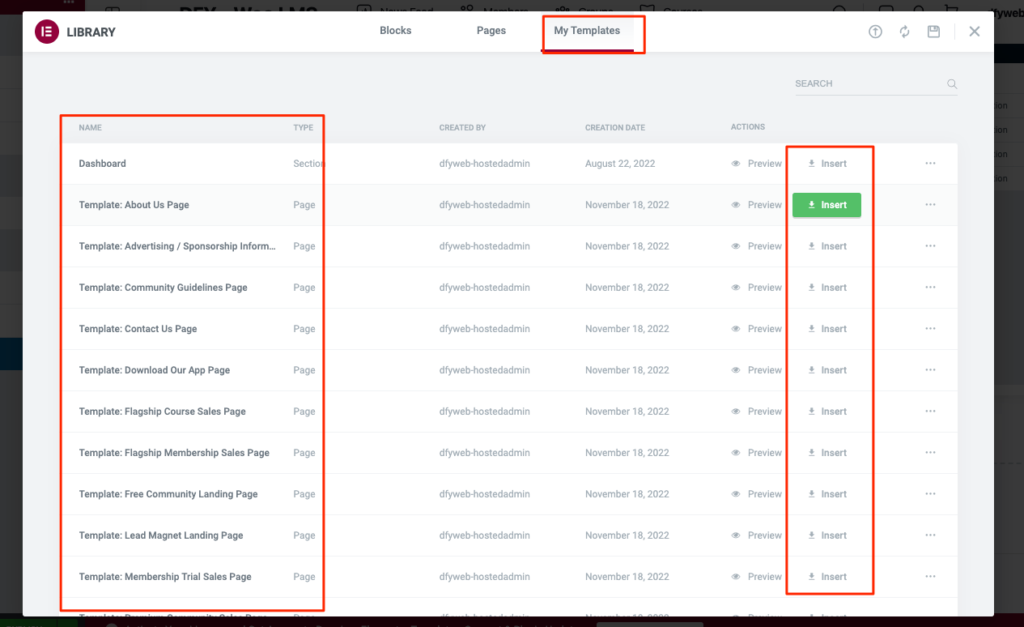Open more options for Dashboard template
1024x627 pixels.
(930, 164)
